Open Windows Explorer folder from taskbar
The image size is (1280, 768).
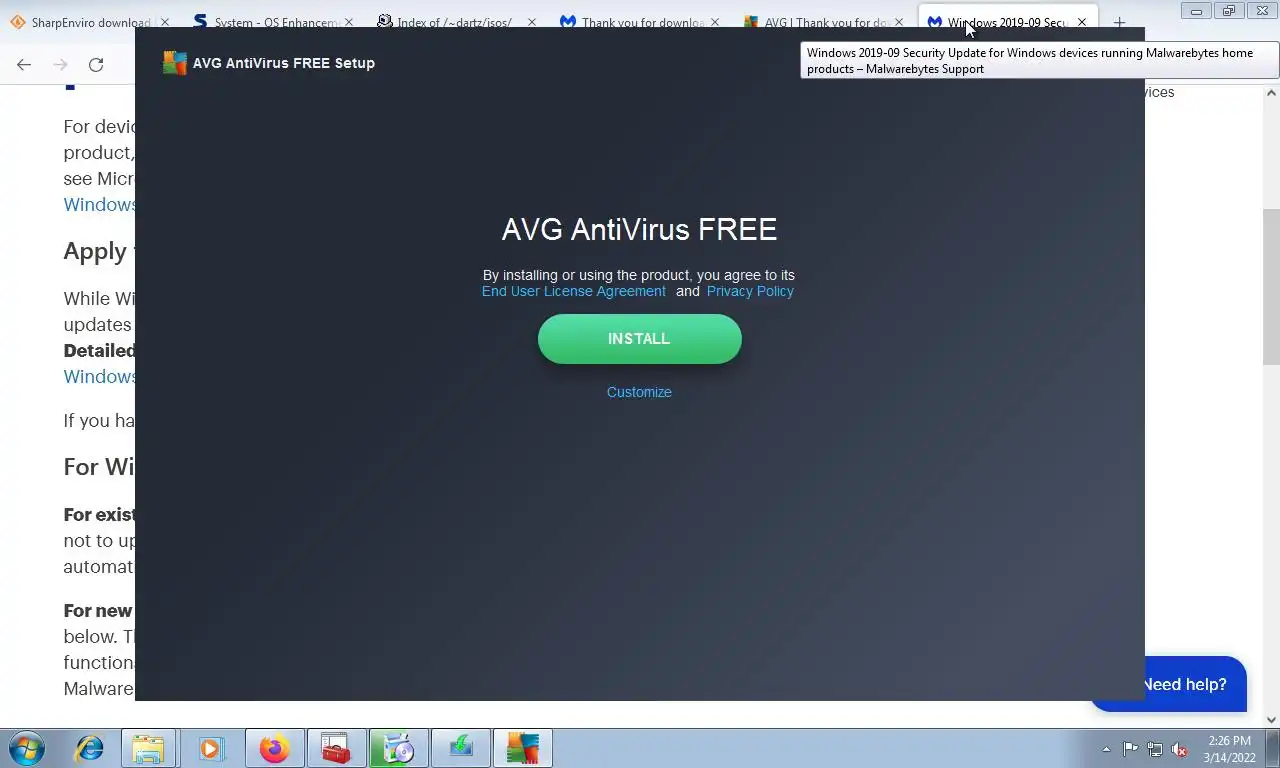click(148, 748)
